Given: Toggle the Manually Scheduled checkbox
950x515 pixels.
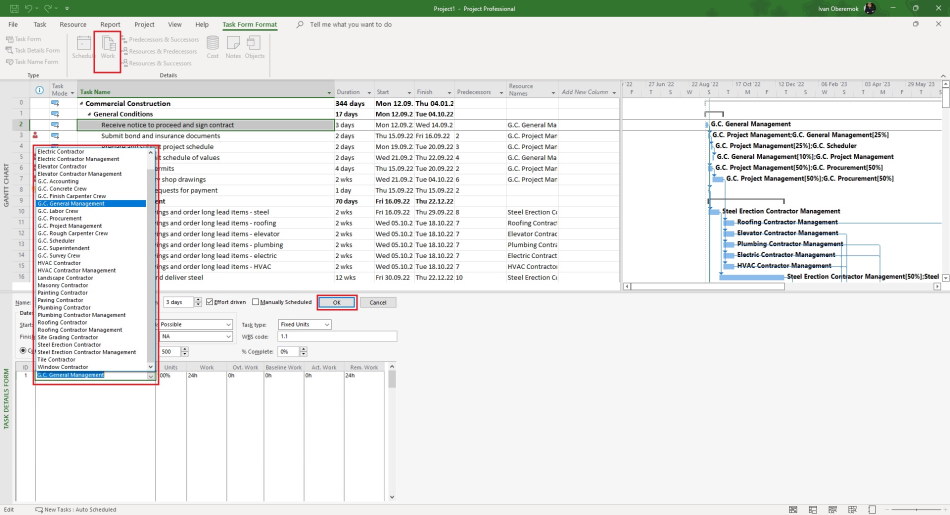Looking at the screenshot, I should click(255, 302).
